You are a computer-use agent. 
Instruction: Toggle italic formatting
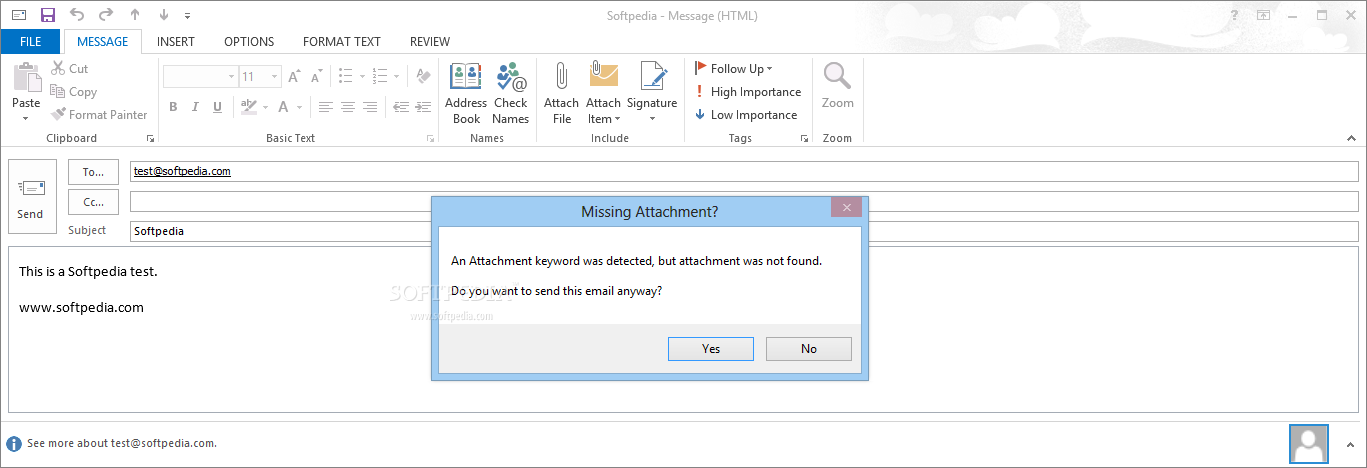click(196, 107)
